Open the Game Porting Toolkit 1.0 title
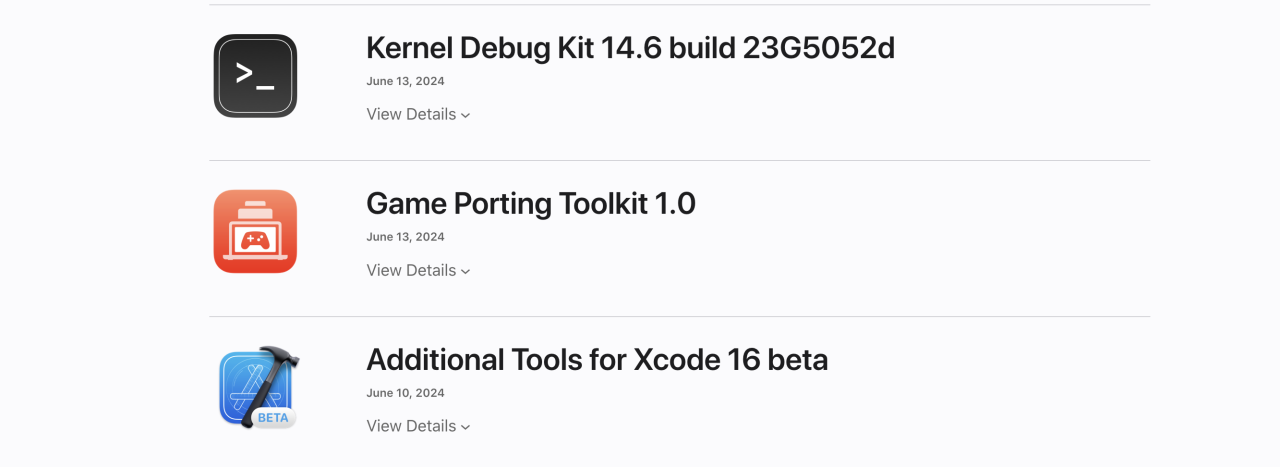 coord(530,203)
